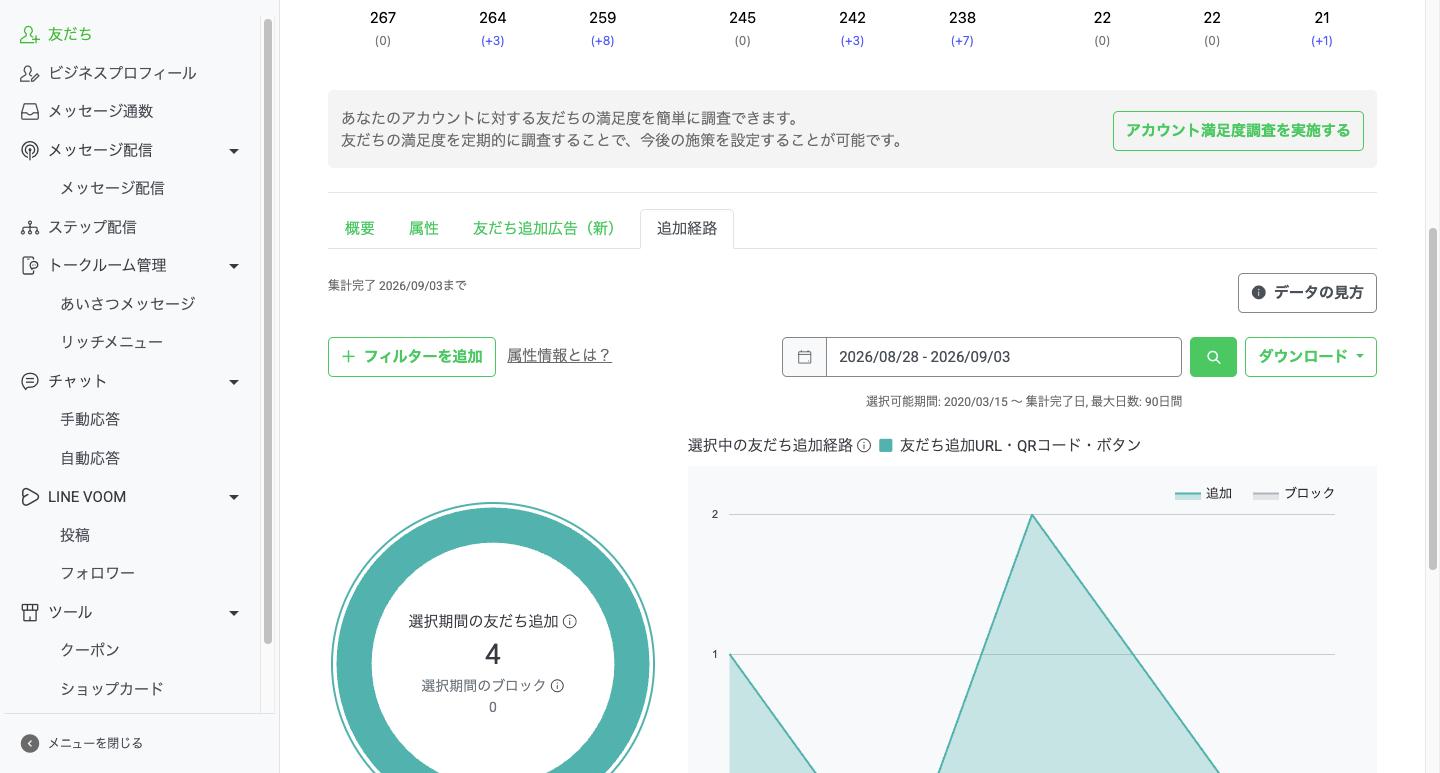Click the メッセージ通数 inbox icon
Viewport: 1440px width, 773px height.
point(30,111)
